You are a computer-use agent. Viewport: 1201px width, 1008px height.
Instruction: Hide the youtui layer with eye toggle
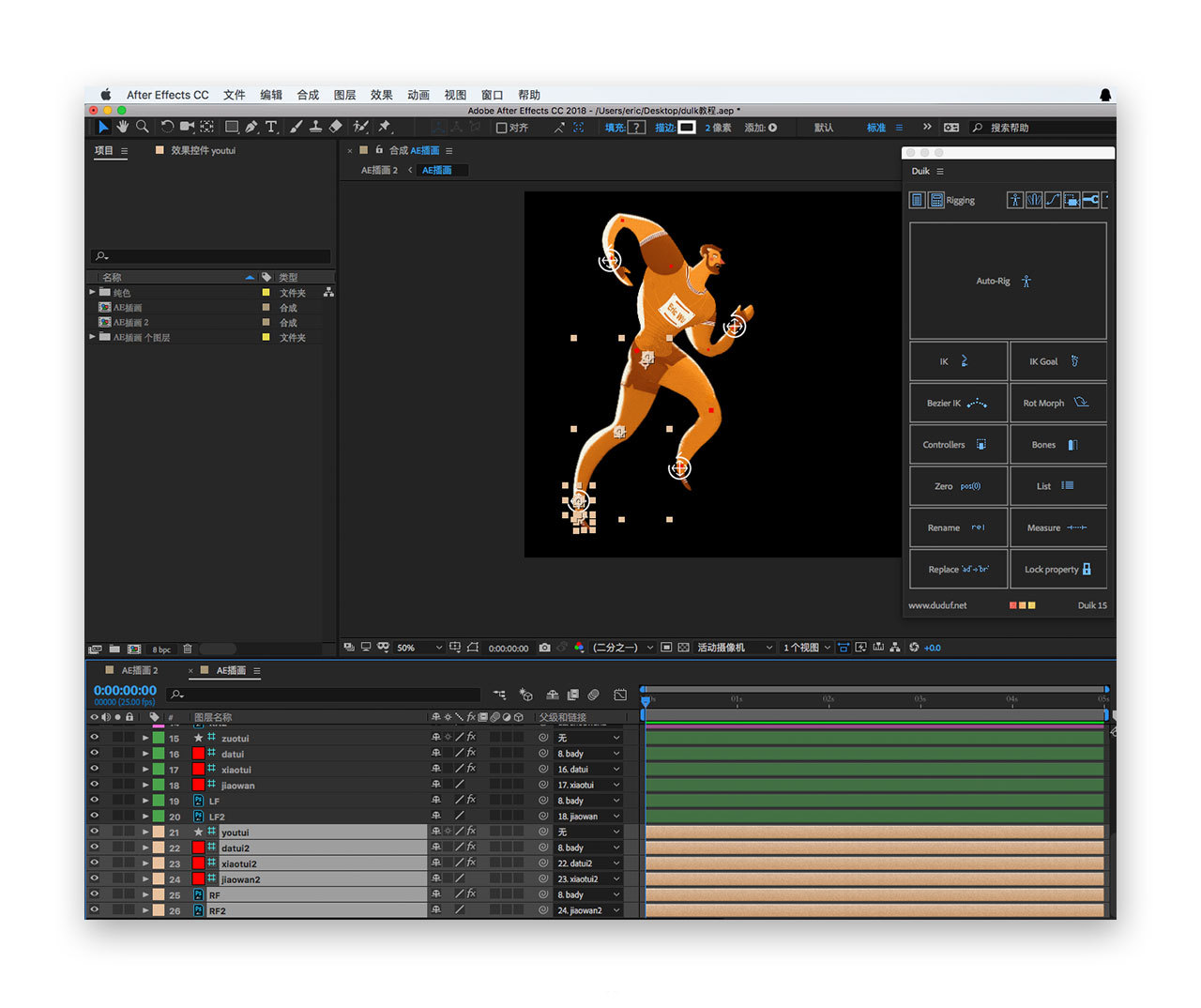click(94, 832)
